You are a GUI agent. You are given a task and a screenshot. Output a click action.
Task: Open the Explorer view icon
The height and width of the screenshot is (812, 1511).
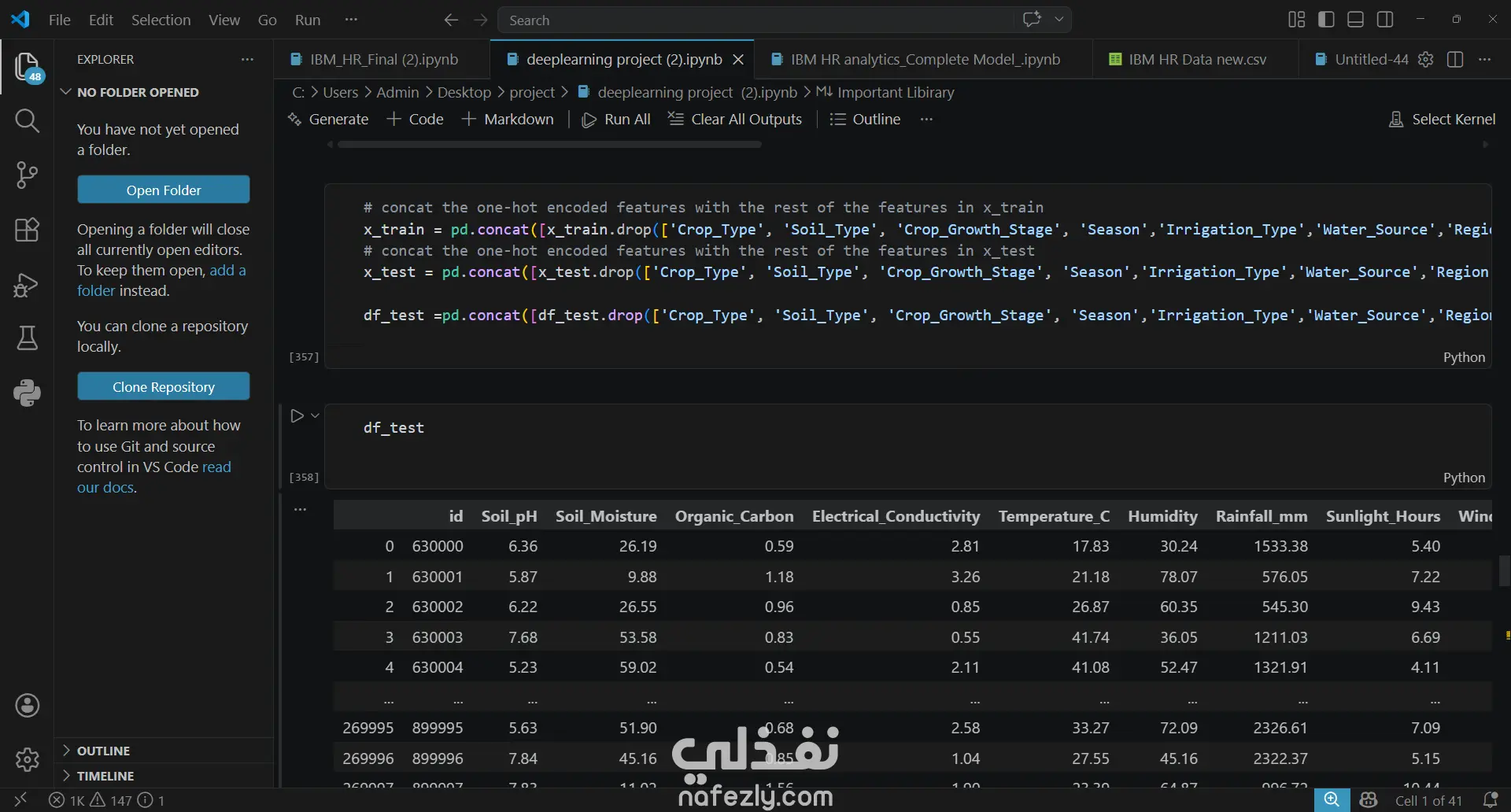(28, 67)
